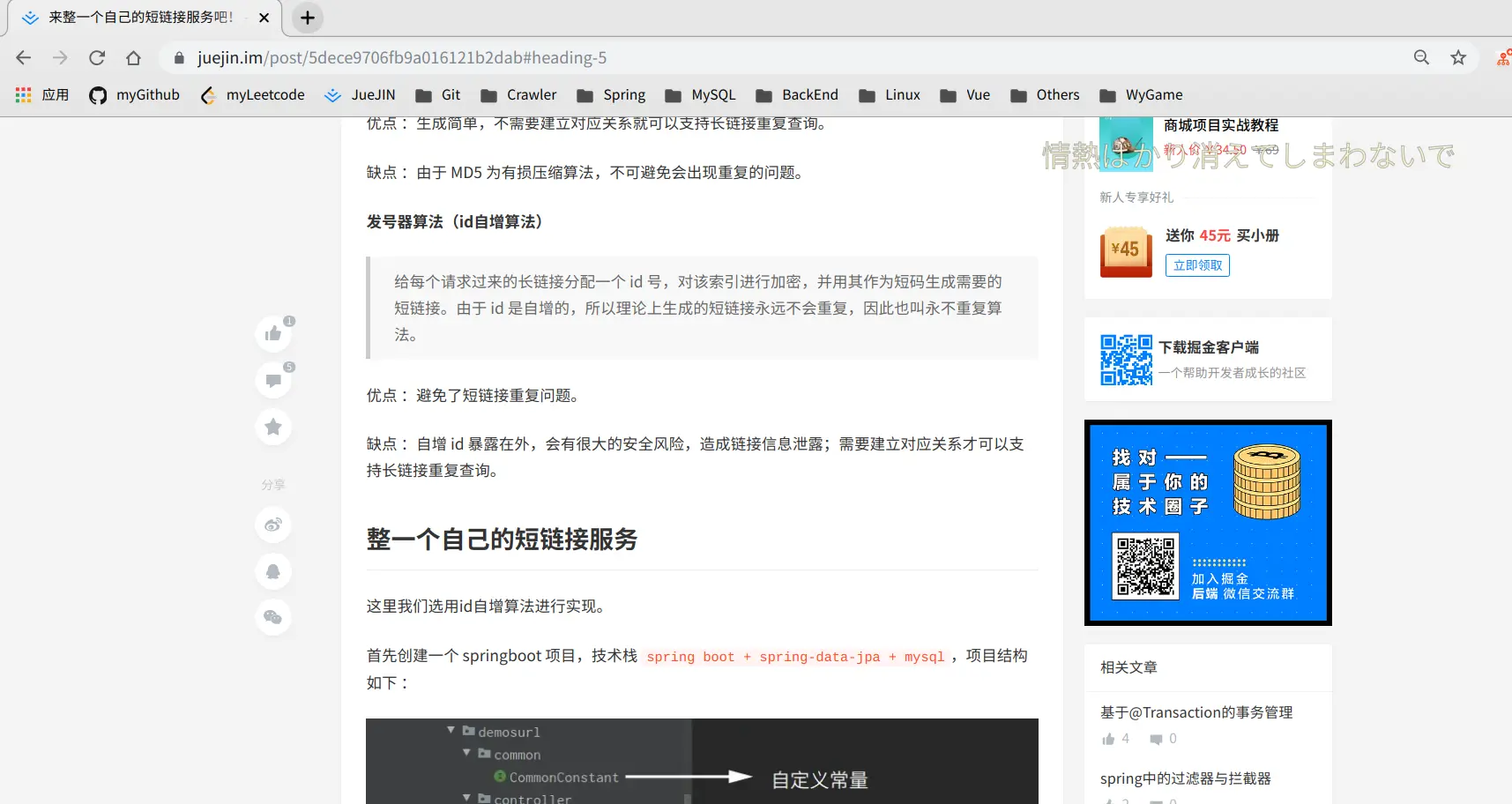Share the article to Weibo
This screenshot has width=1512, height=804.
[x=273, y=525]
